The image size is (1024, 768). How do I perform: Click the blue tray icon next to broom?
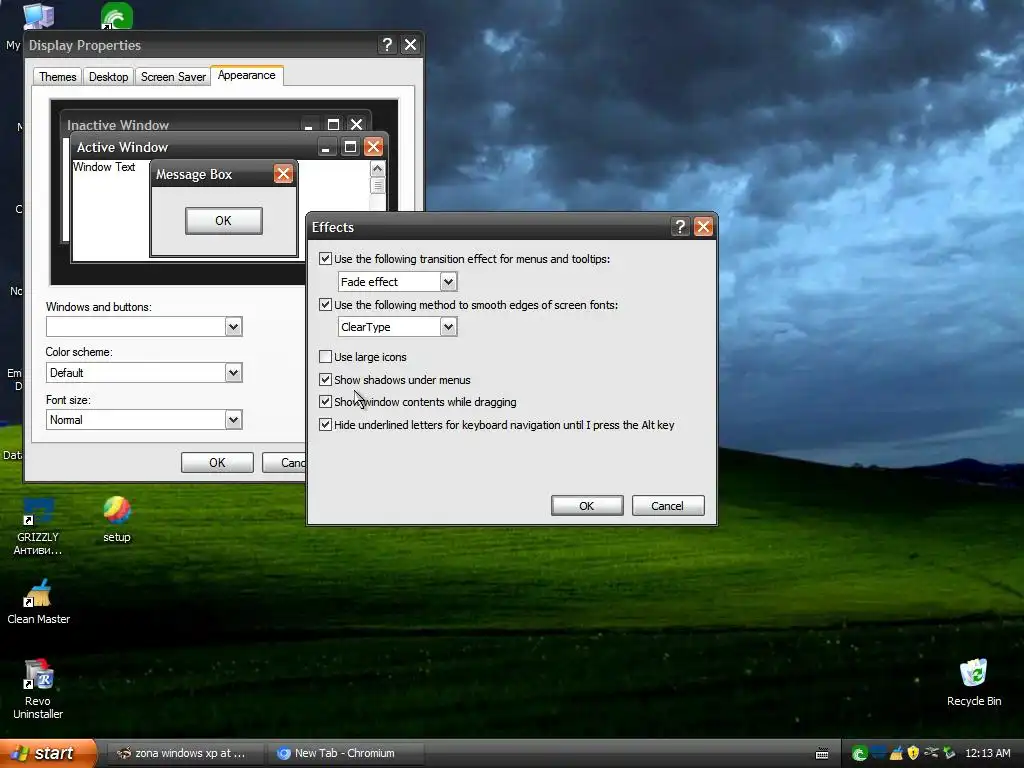tap(878, 754)
